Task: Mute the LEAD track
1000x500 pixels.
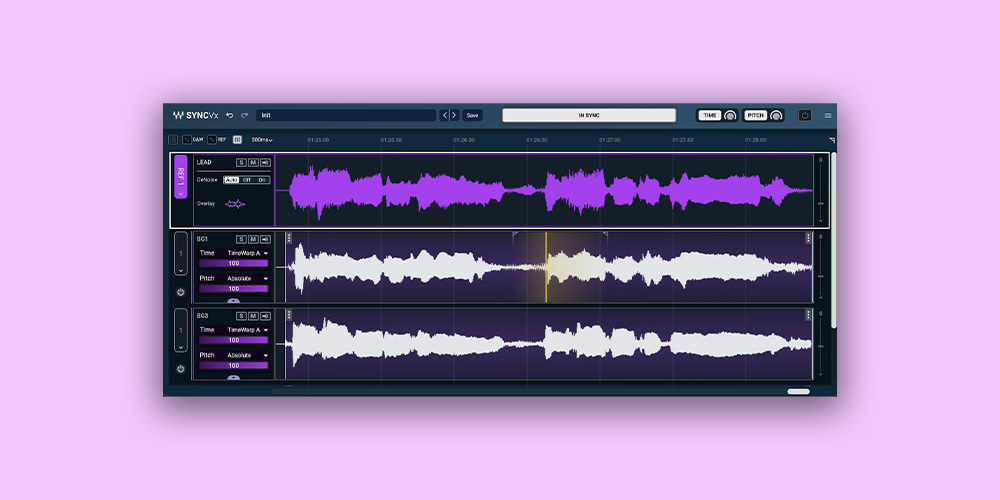Action: point(253,163)
